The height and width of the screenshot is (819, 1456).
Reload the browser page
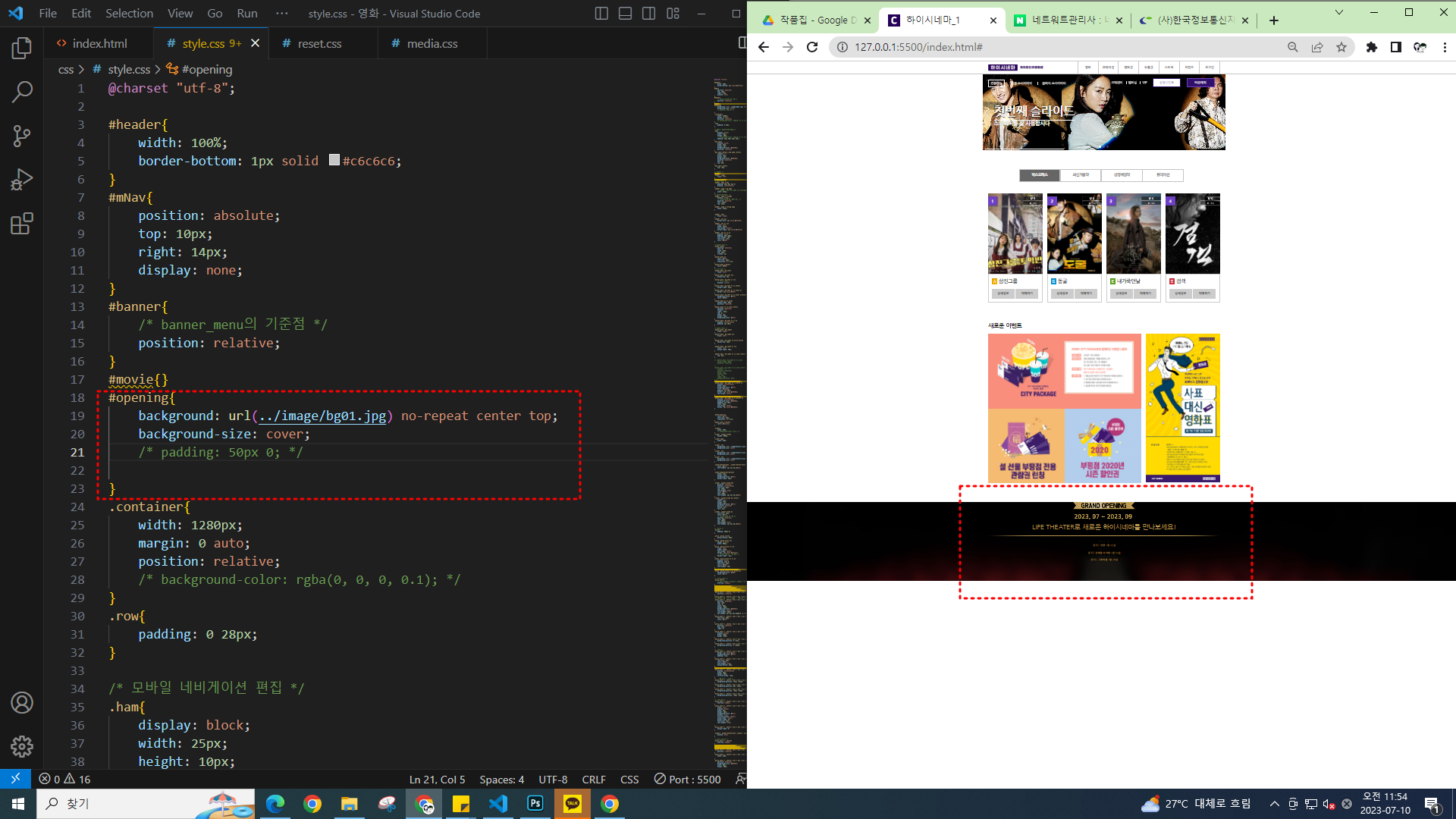[x=812, y=47]
